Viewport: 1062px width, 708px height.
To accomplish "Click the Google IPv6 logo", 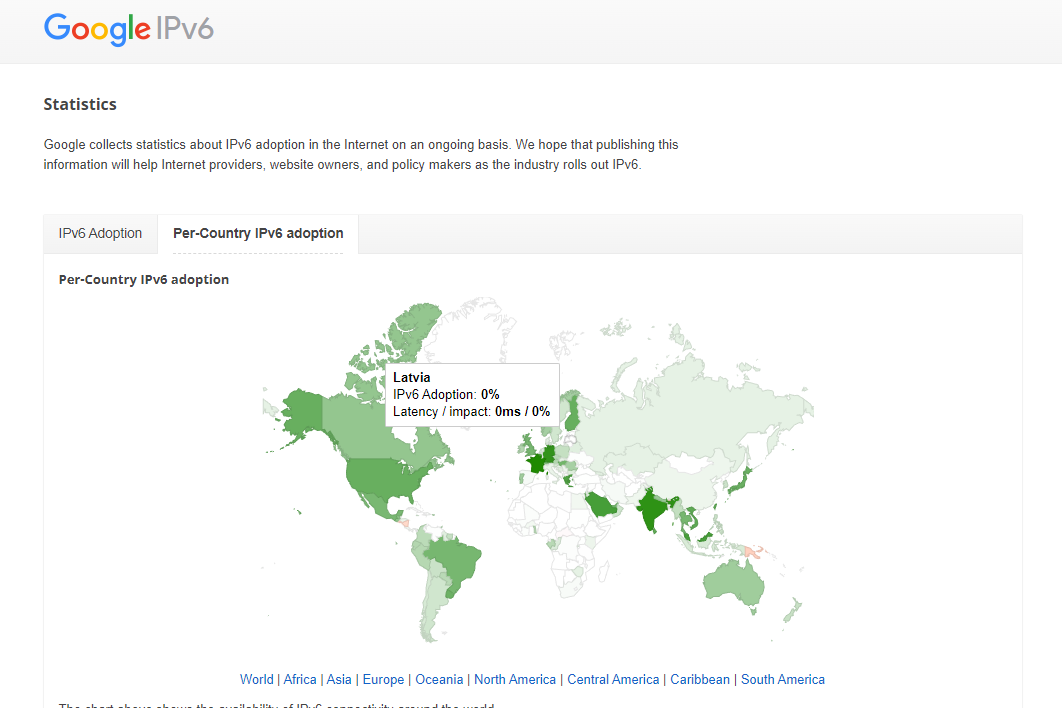I will 129,29.
